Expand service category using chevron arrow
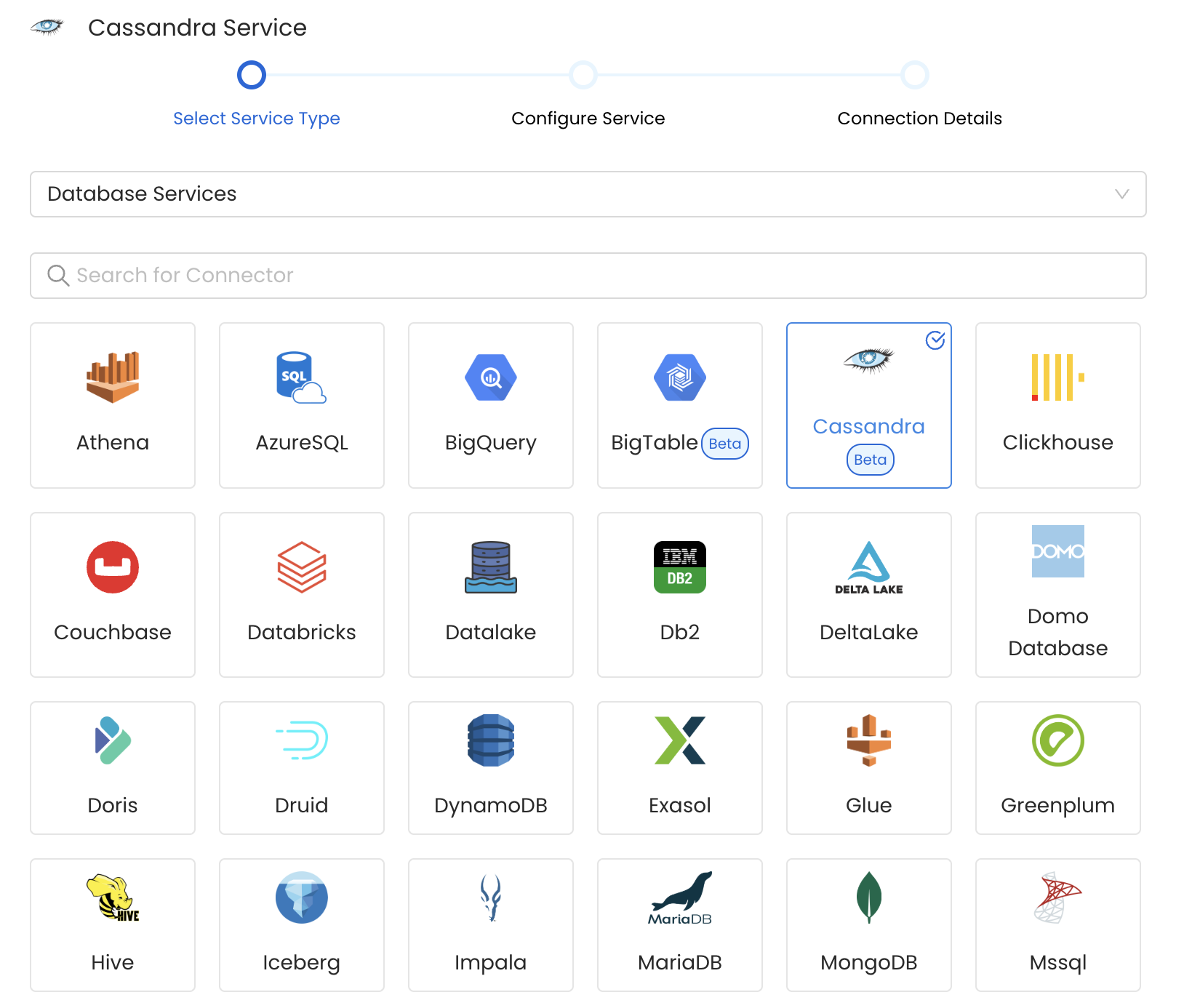1200x1008 pixels. [1121, 194]
